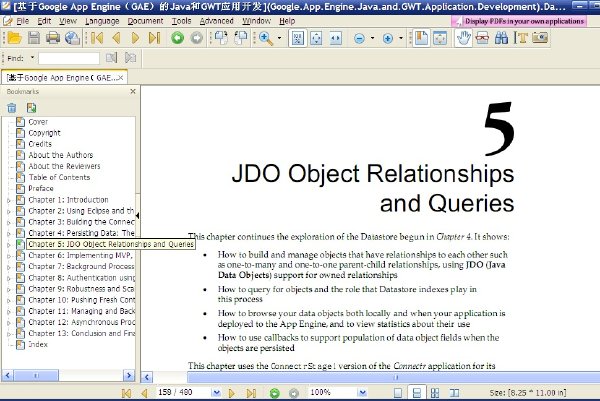Open the Window menu
Viewport: 600px width, 401px height.
click(x=256, y=21)
